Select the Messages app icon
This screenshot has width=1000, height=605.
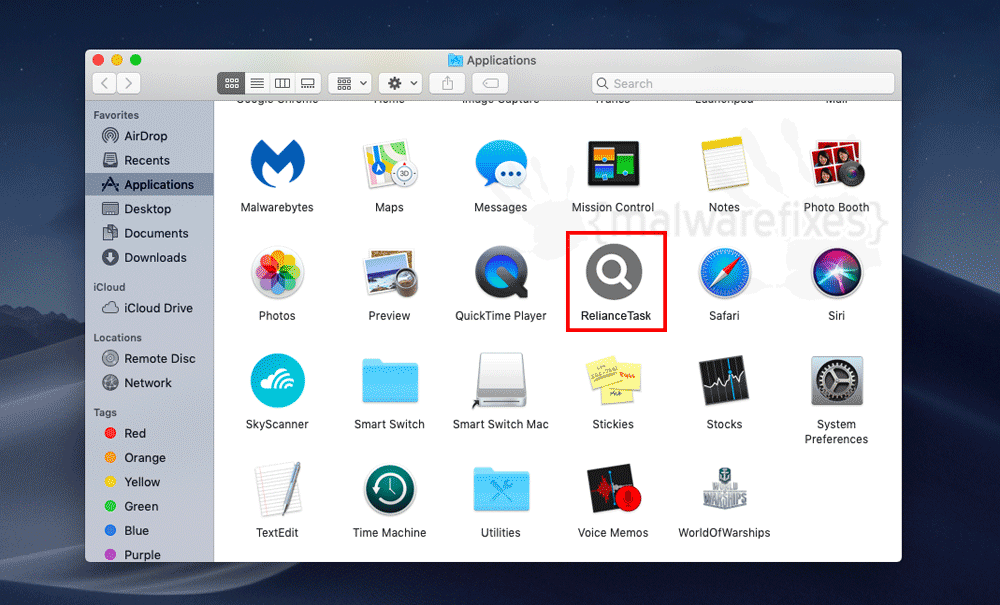501,164
